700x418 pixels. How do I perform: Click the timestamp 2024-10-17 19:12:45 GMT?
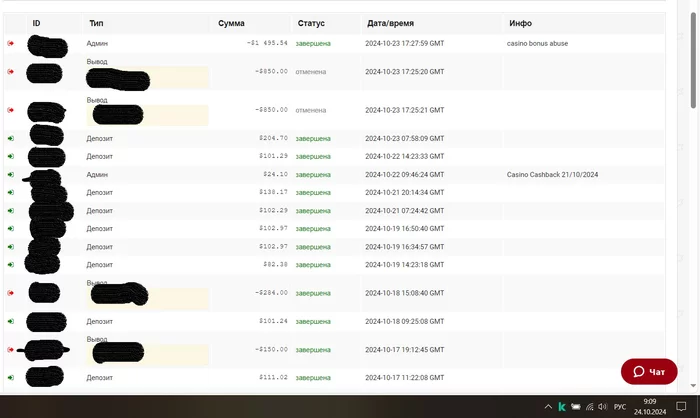tap(404, 350)
